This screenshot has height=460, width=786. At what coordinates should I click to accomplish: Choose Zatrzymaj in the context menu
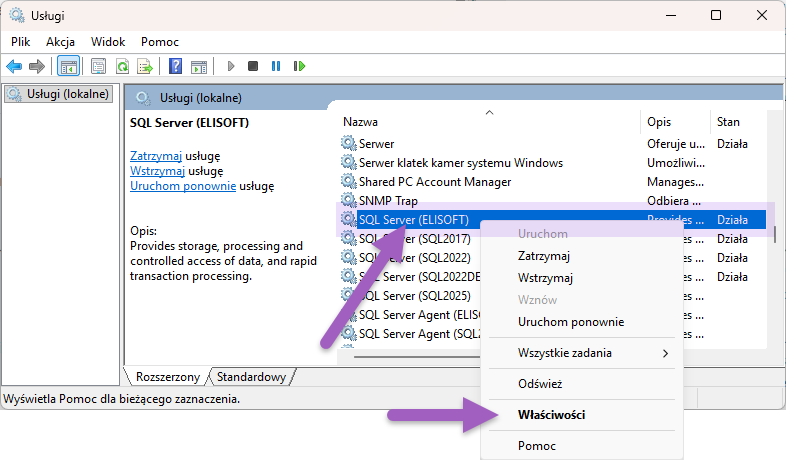(581, 256)
